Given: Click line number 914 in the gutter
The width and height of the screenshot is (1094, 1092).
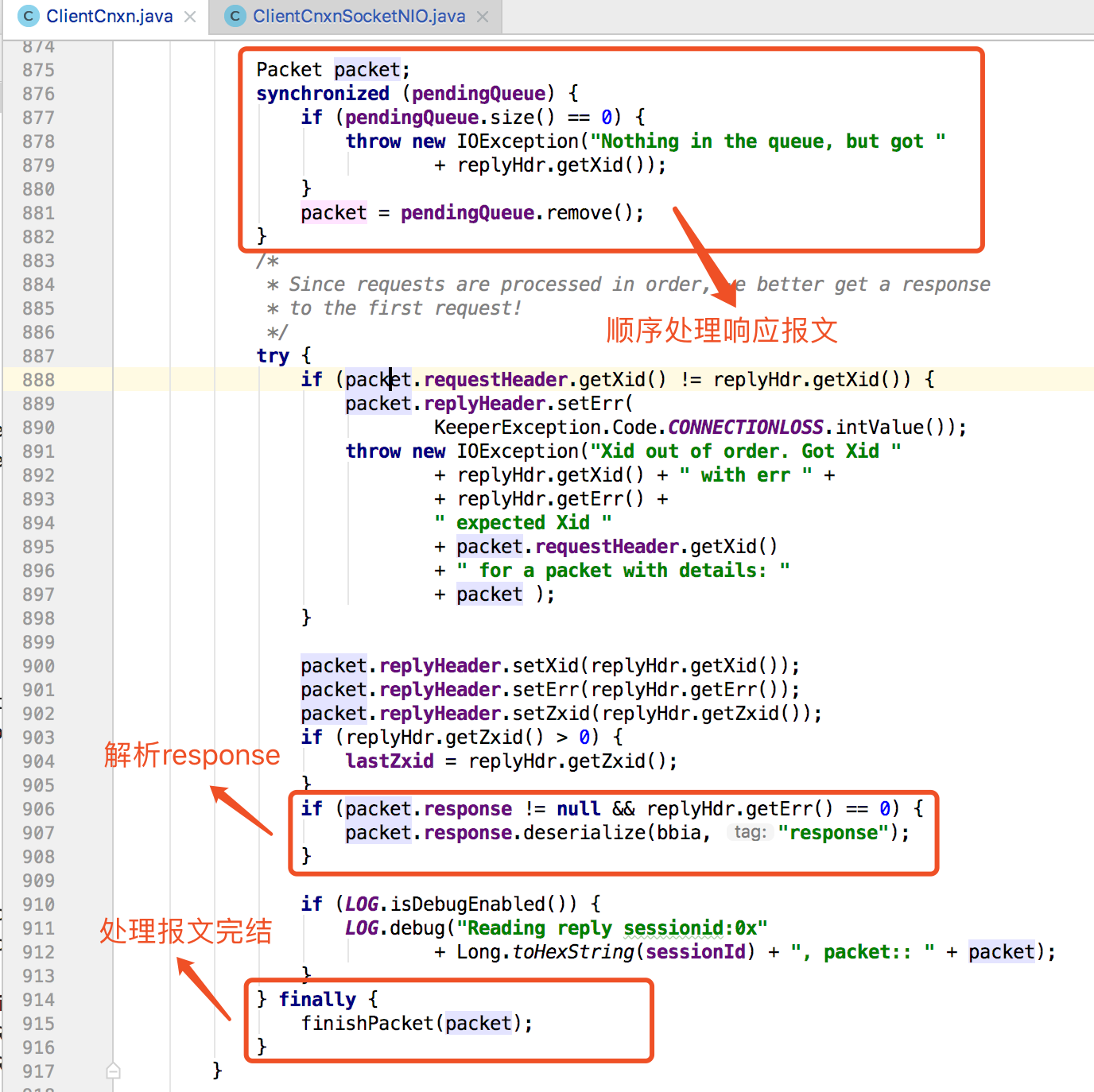Looking at the screenshot, I should pyautogui.click(x=38, y=1000).
